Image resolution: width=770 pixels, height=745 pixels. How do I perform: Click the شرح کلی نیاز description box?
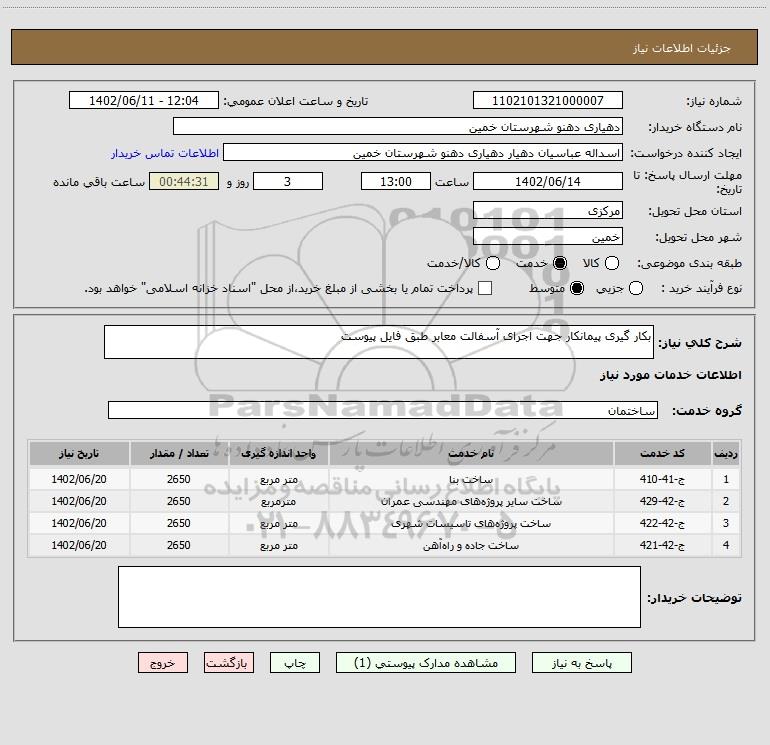(x=379, y=342)
